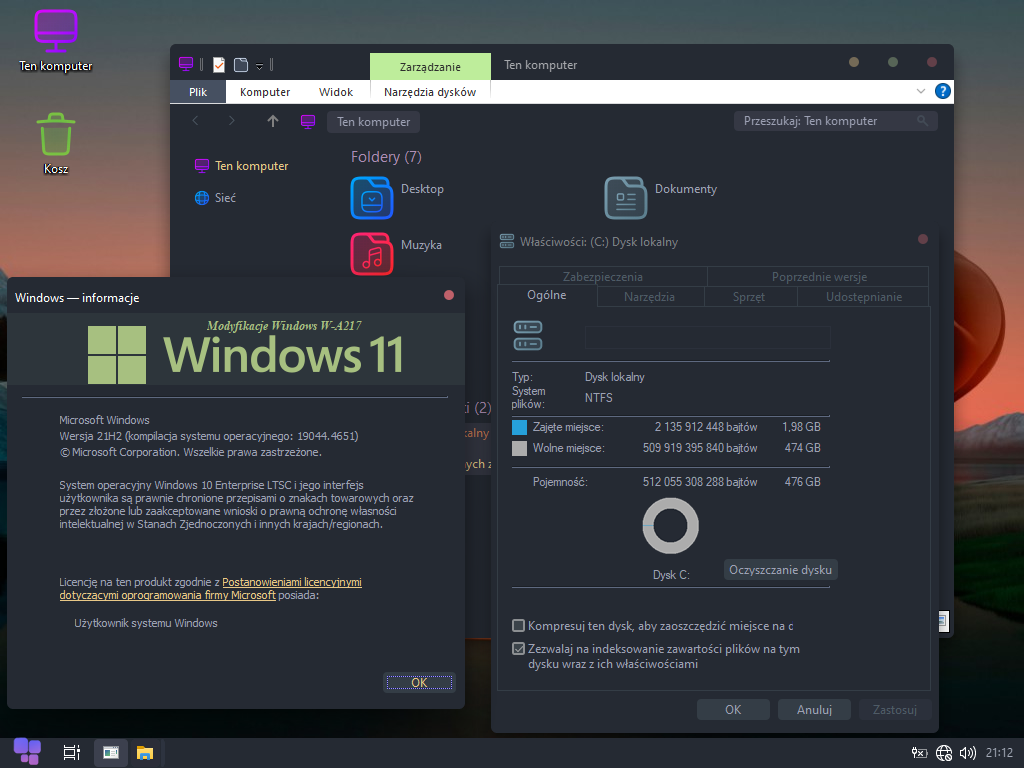1024x768 pixels.
Task: Open the quick access toolbar dropdown arrow
Action: [x=259, y=66]
